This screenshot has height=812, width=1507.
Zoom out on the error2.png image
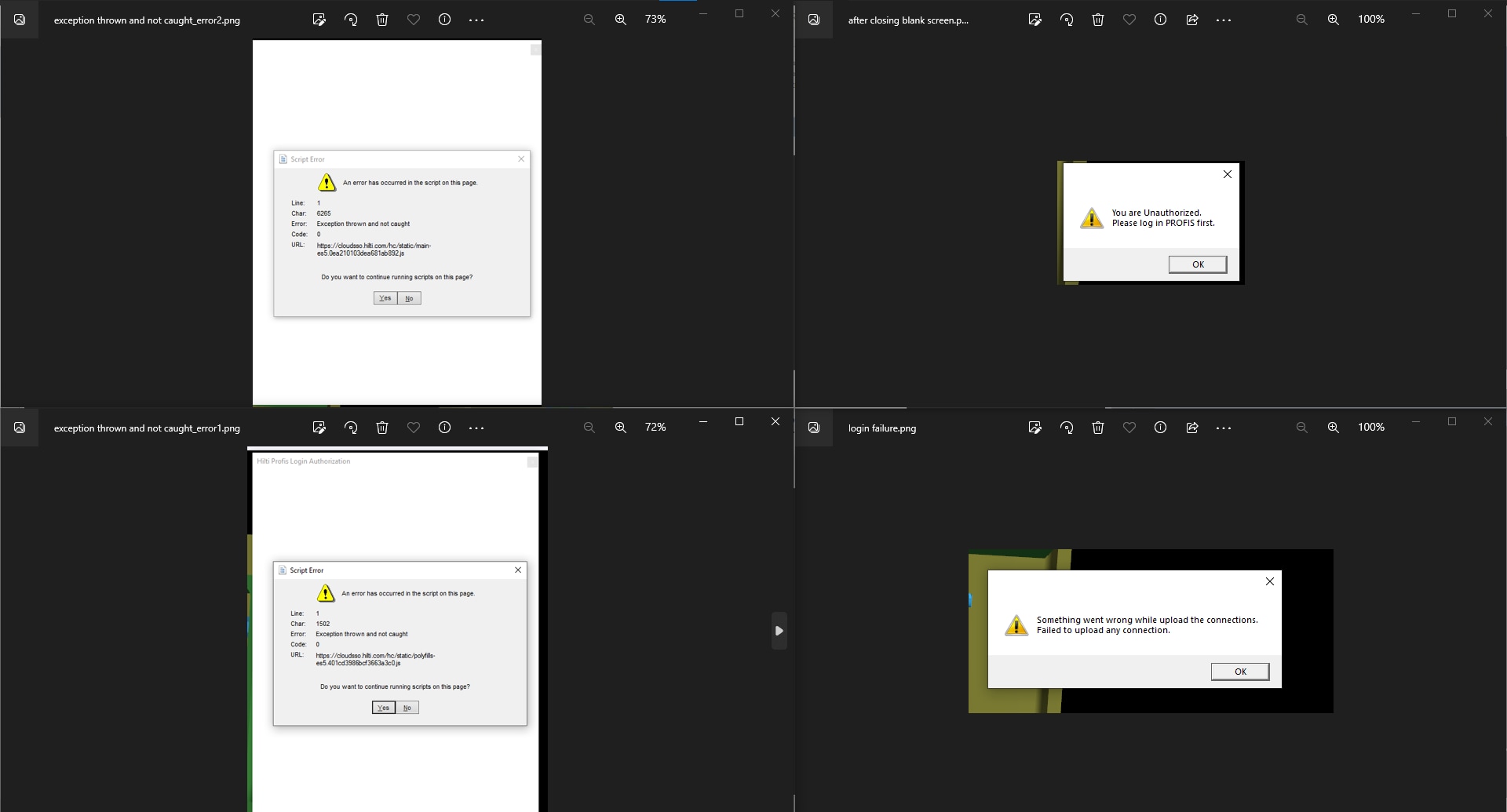tap(589, 20)
